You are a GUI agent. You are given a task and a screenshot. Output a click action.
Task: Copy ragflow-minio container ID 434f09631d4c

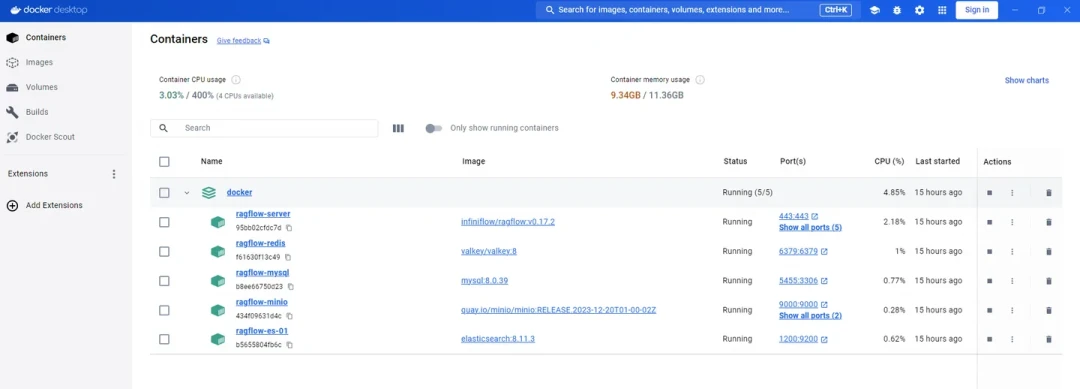[289, 316]
